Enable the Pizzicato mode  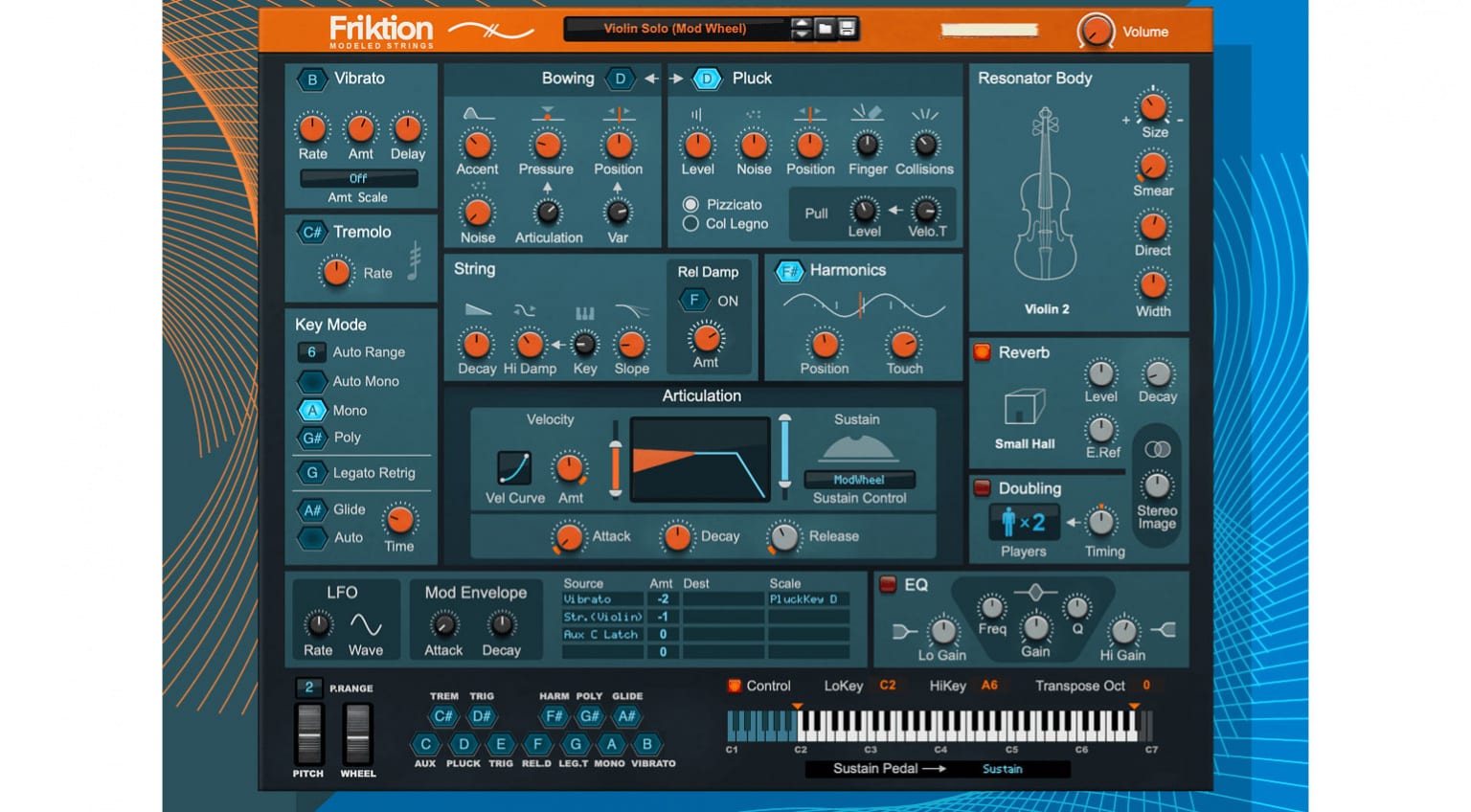(x=690, y=204)
